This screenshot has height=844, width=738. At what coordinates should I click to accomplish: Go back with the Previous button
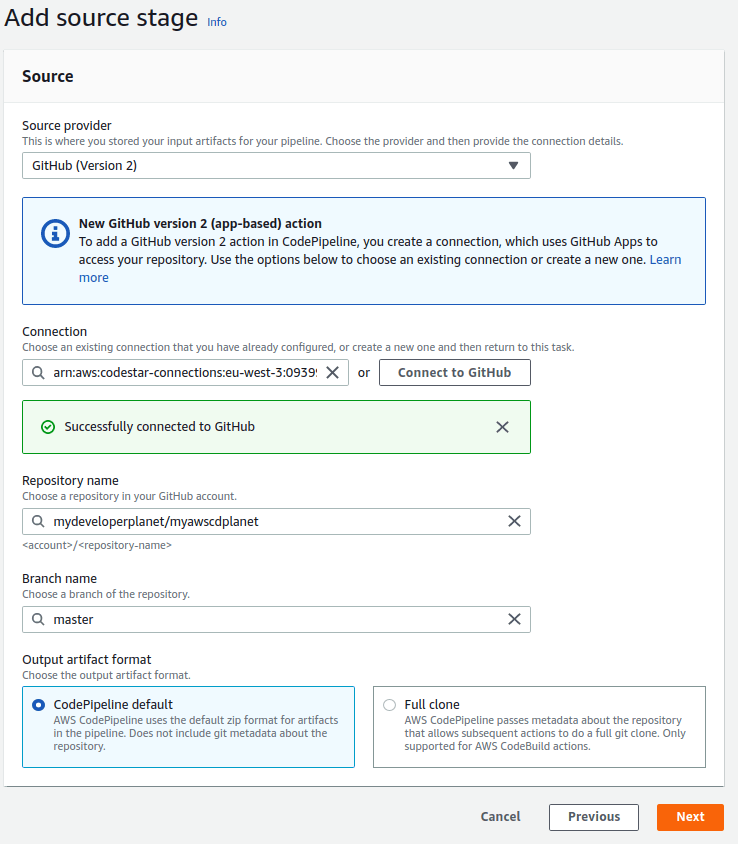click(x=594, y=817)
